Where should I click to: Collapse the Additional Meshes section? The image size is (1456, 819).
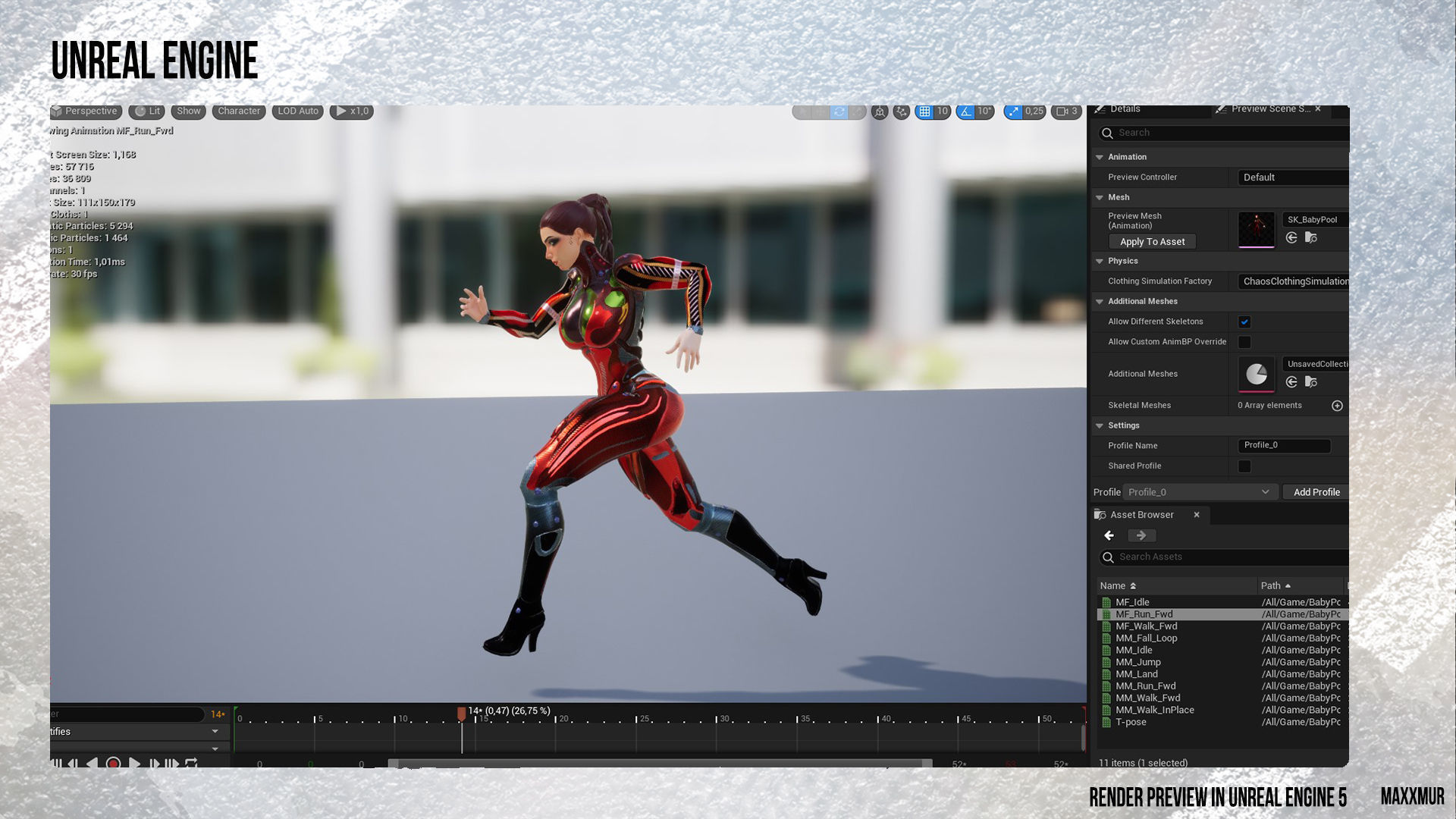[1100, 302]
